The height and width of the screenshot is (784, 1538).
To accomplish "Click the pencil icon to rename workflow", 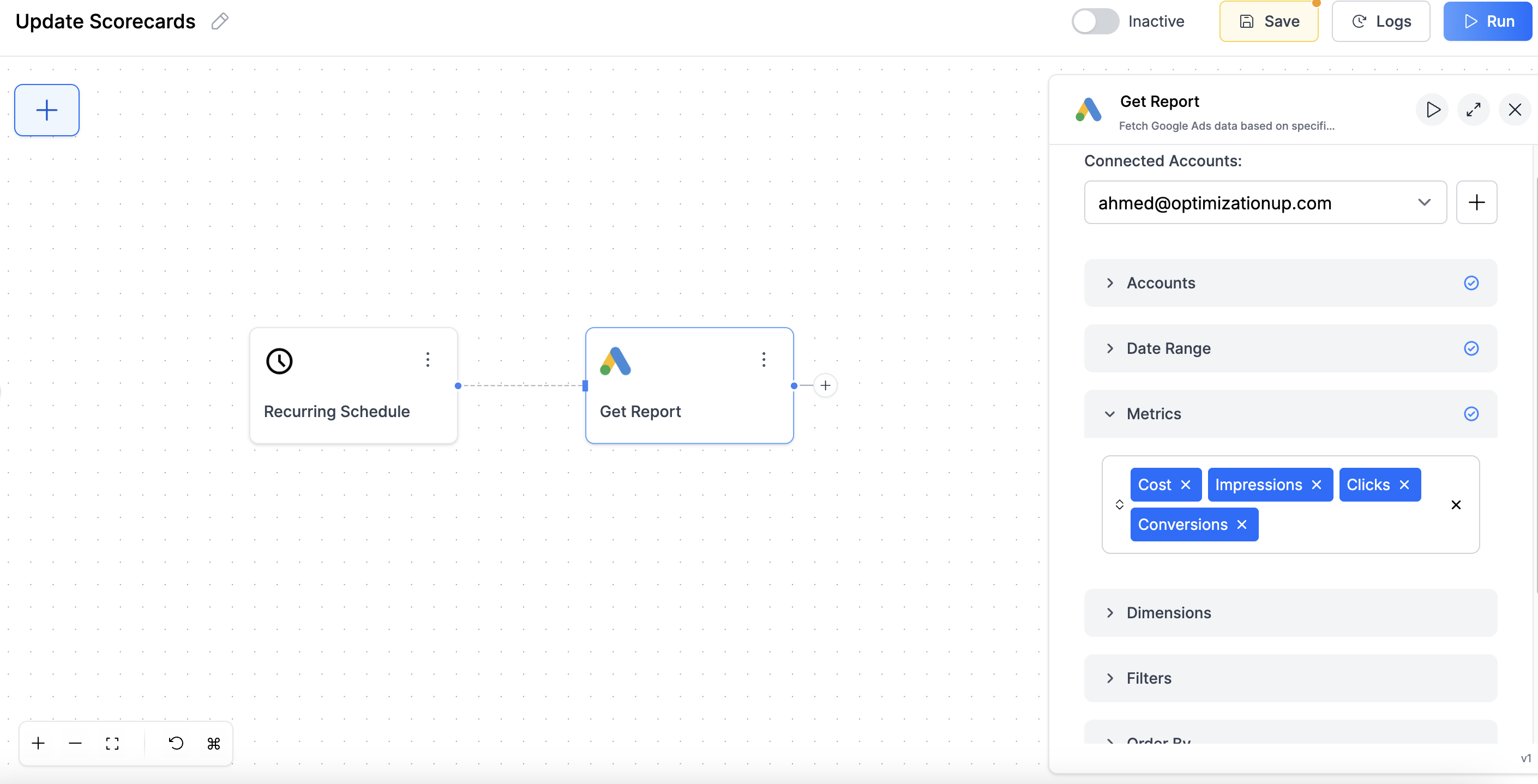I will (220, 21).
